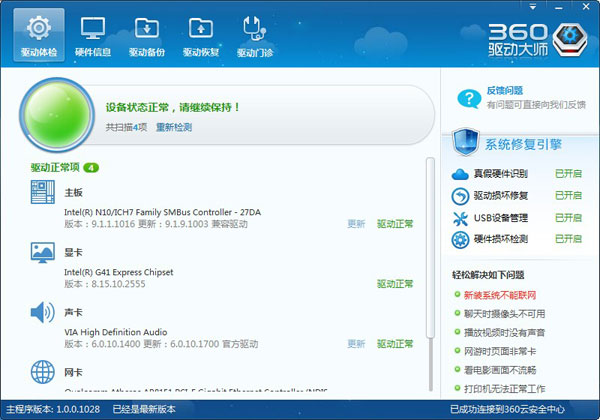Click the 驱动损坏修复 restore icon
This screenshot has width=600, height=420.
pyautogui.click(x=460, y=196)
